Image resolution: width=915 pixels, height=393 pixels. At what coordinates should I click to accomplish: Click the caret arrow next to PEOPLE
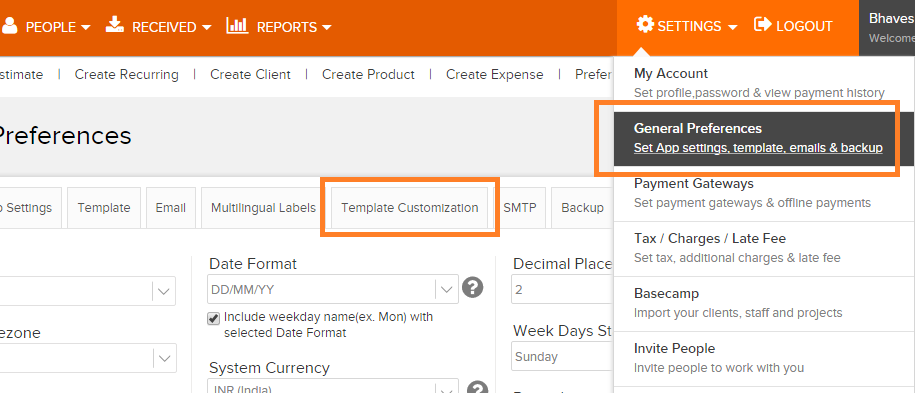[85, 27]
